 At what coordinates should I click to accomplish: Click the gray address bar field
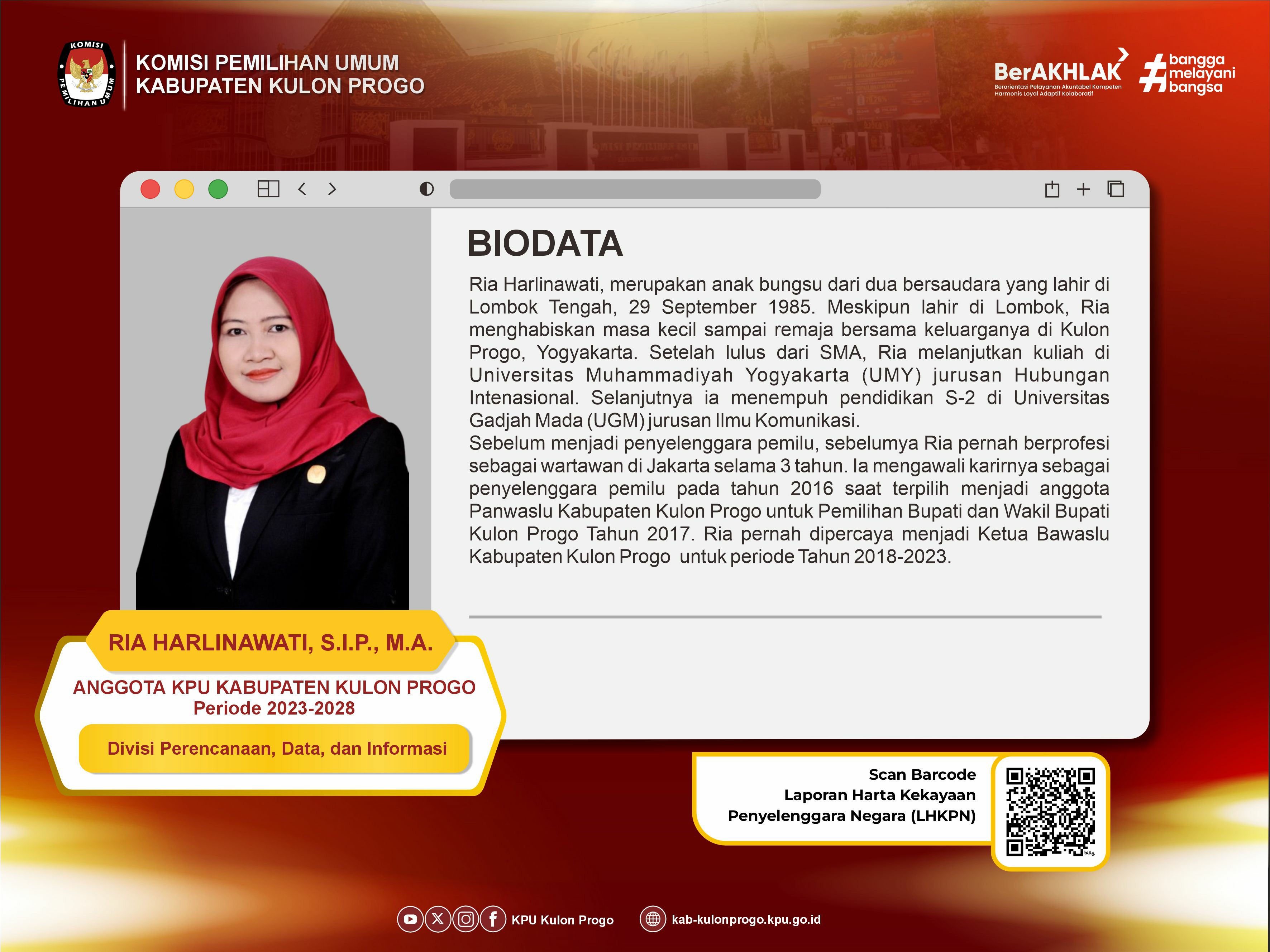(634, 189)
